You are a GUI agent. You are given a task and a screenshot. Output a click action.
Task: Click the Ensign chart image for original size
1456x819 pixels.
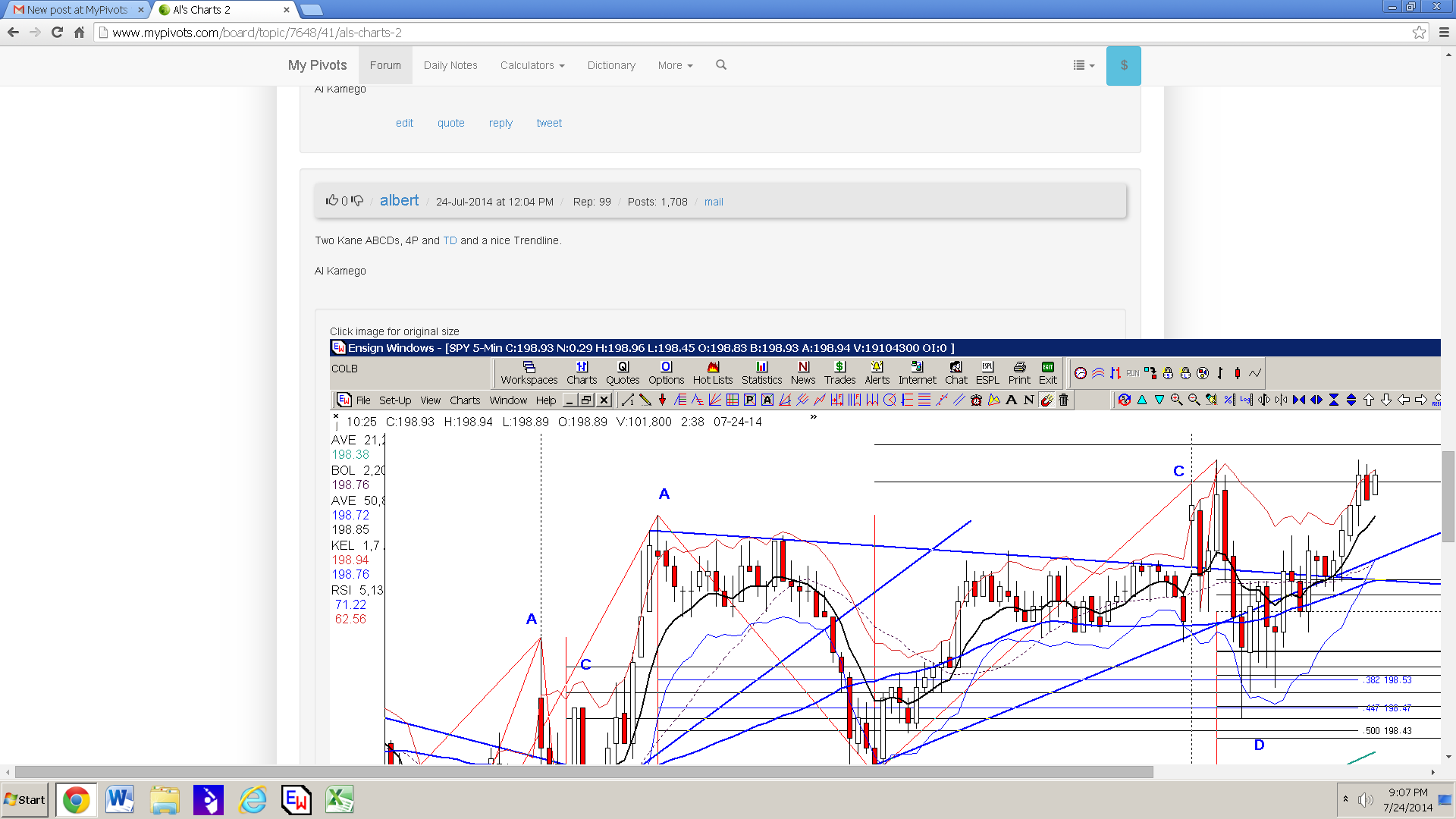coord(885,551)
